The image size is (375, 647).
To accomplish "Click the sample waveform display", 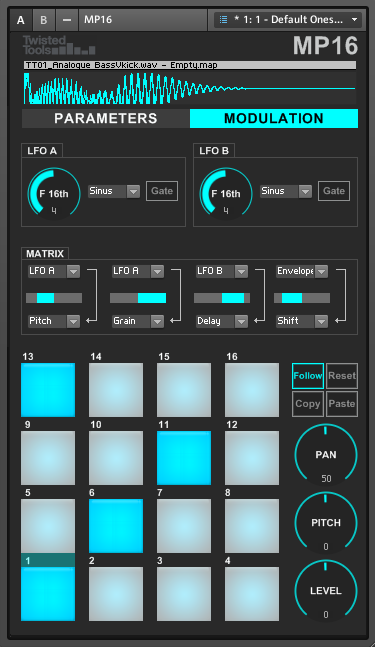I will [190, 88].
